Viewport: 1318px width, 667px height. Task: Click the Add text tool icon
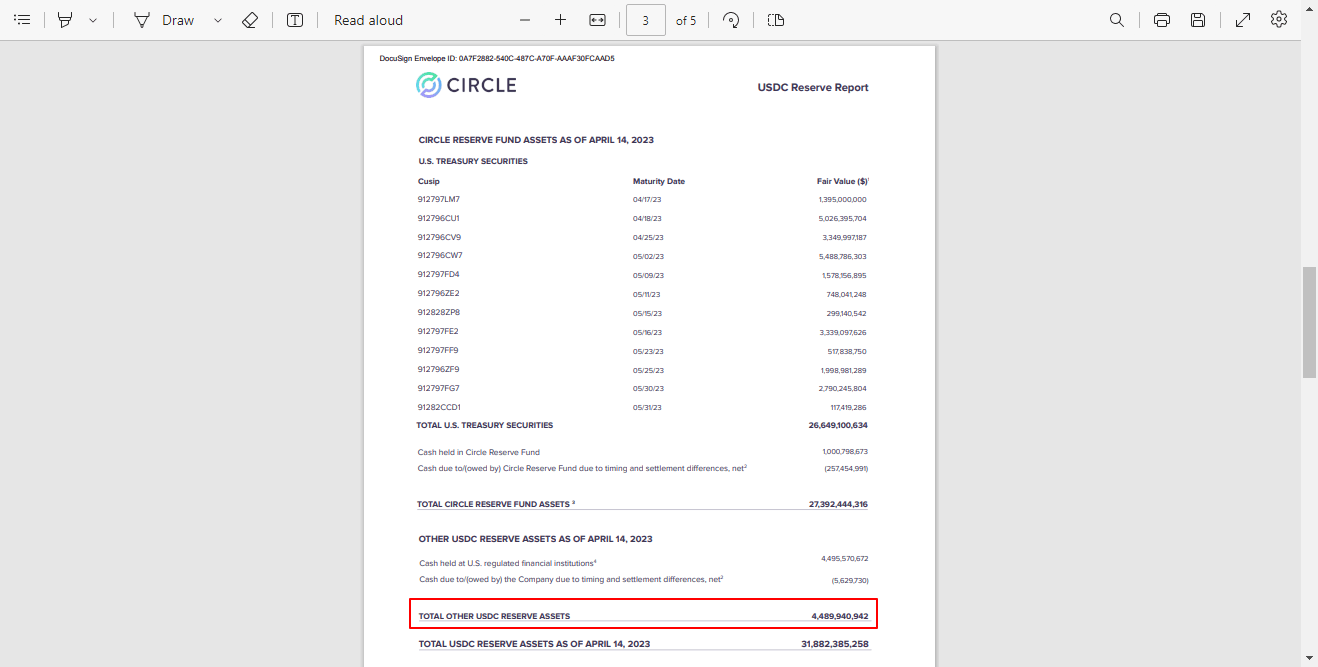coord(295,20)
